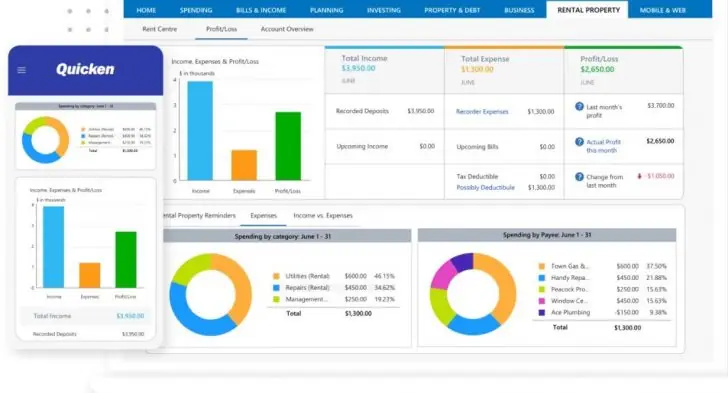The image size is (728, 393).
Task: Click the Total Expense $1,300.00 amount
Action: 477,69
